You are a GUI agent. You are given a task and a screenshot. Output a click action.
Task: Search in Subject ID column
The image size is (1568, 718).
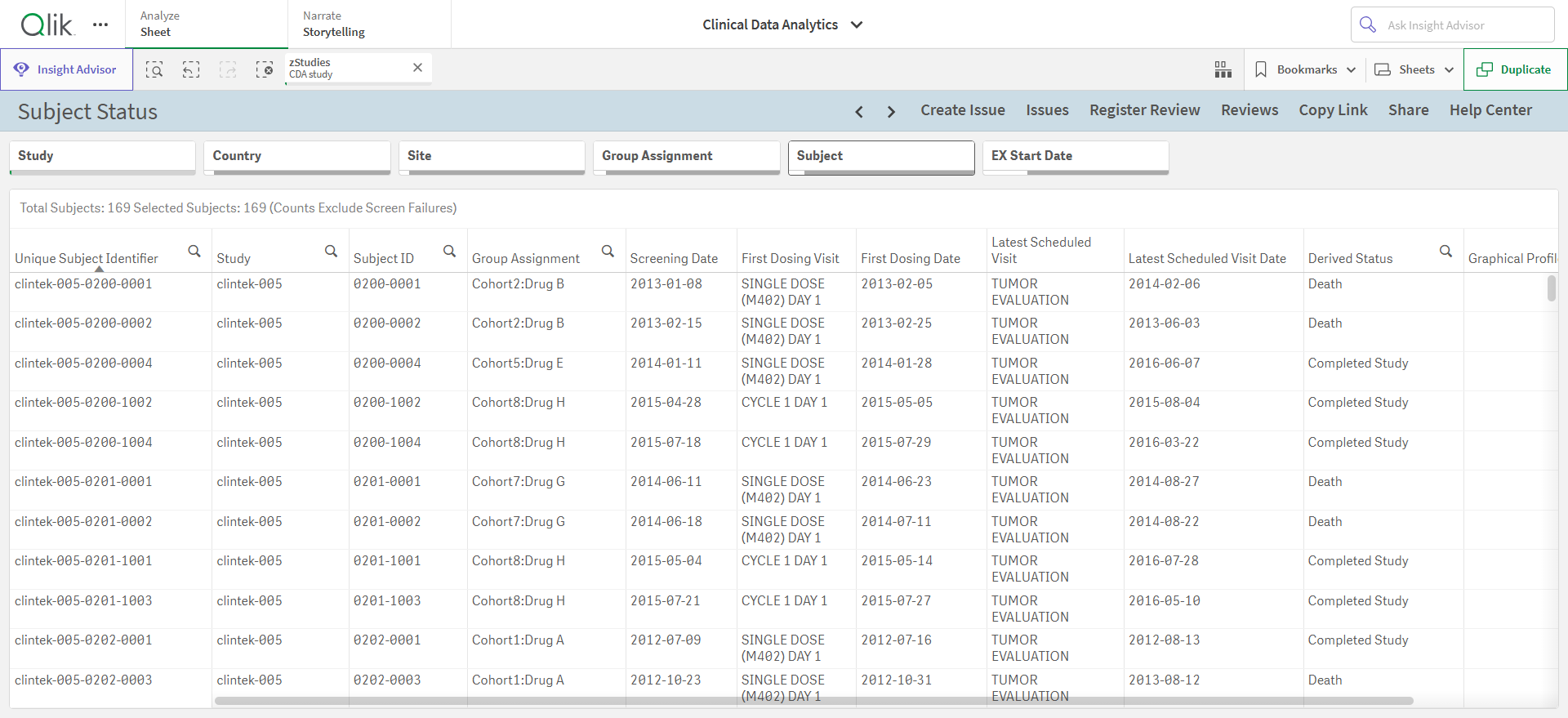(x=449, y=251)
